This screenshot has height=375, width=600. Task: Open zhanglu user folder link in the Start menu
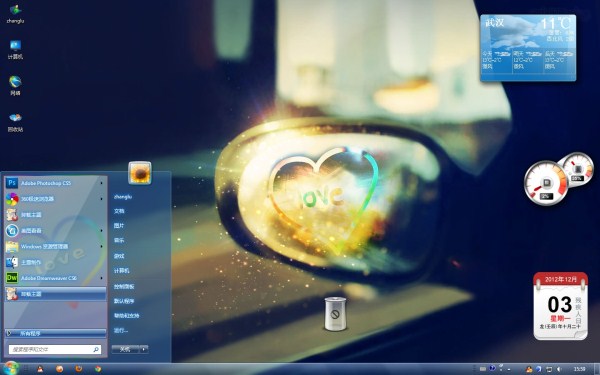[123, 197]
